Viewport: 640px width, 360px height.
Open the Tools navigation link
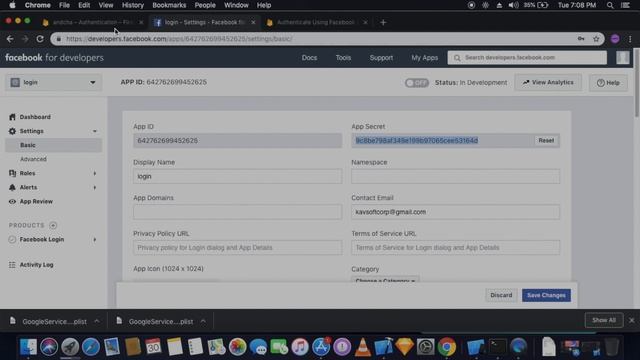pyautogui.click(x=343, y=58)
